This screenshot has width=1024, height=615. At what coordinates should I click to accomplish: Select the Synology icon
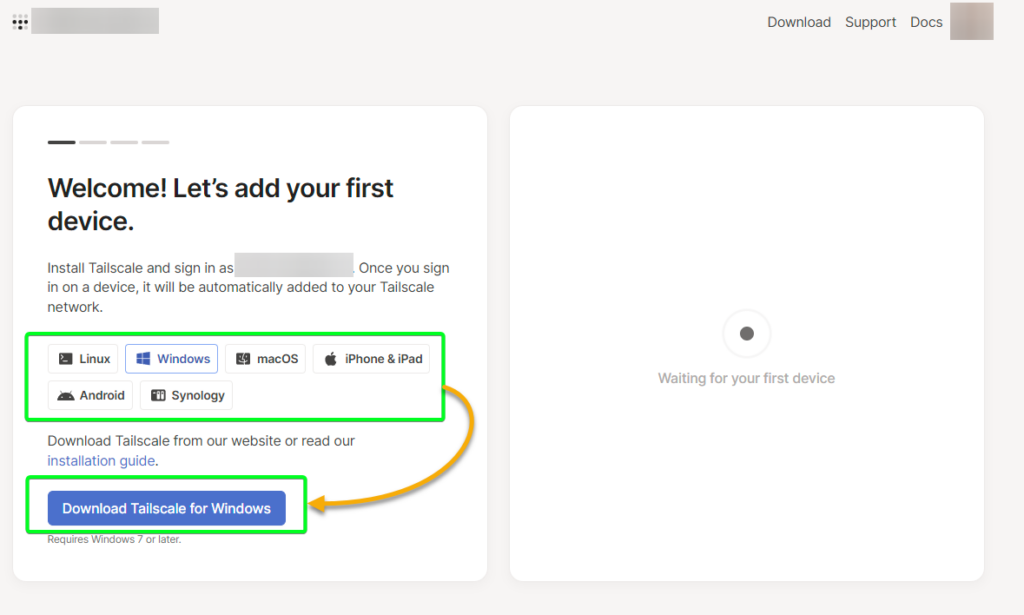click(x=158, y=395)
